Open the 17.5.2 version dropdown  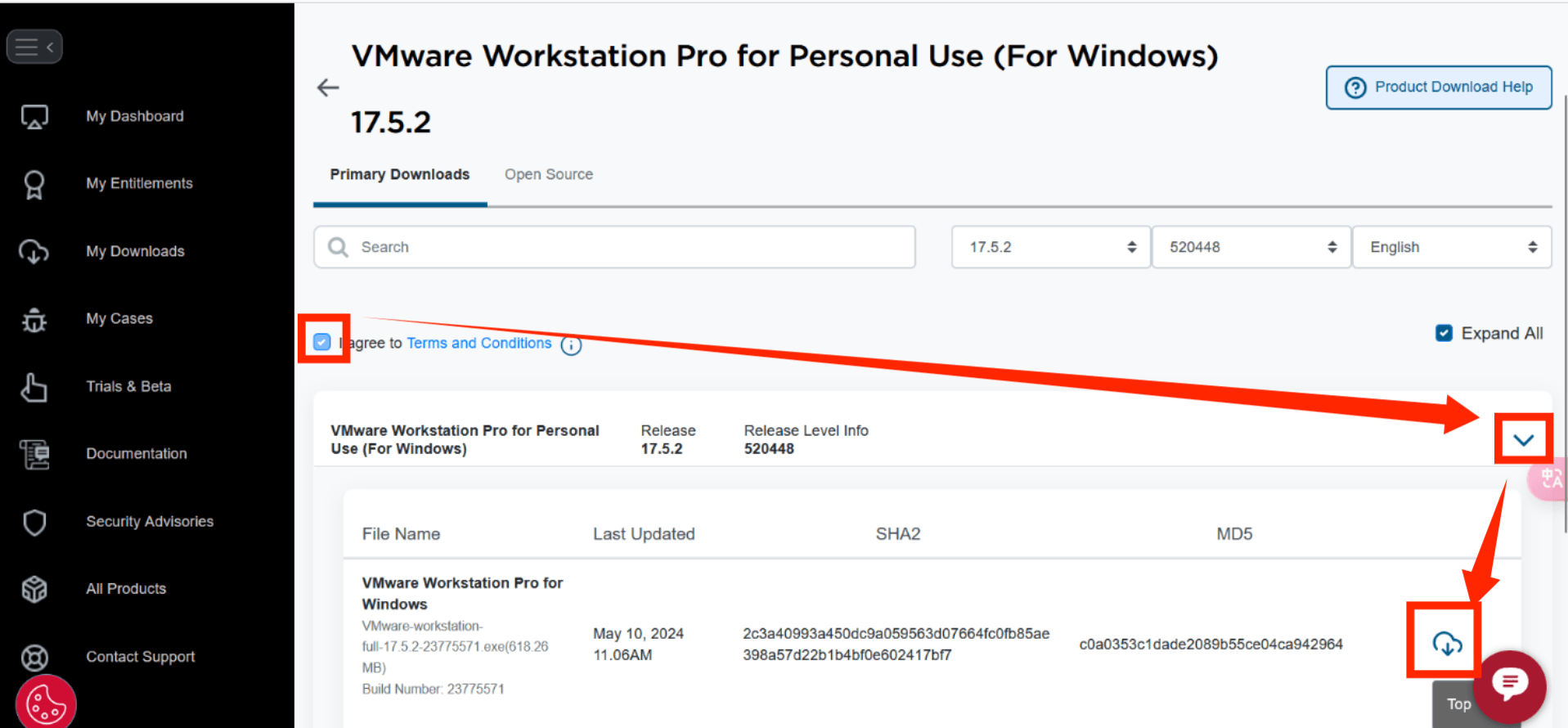[x=1050, y=247]
